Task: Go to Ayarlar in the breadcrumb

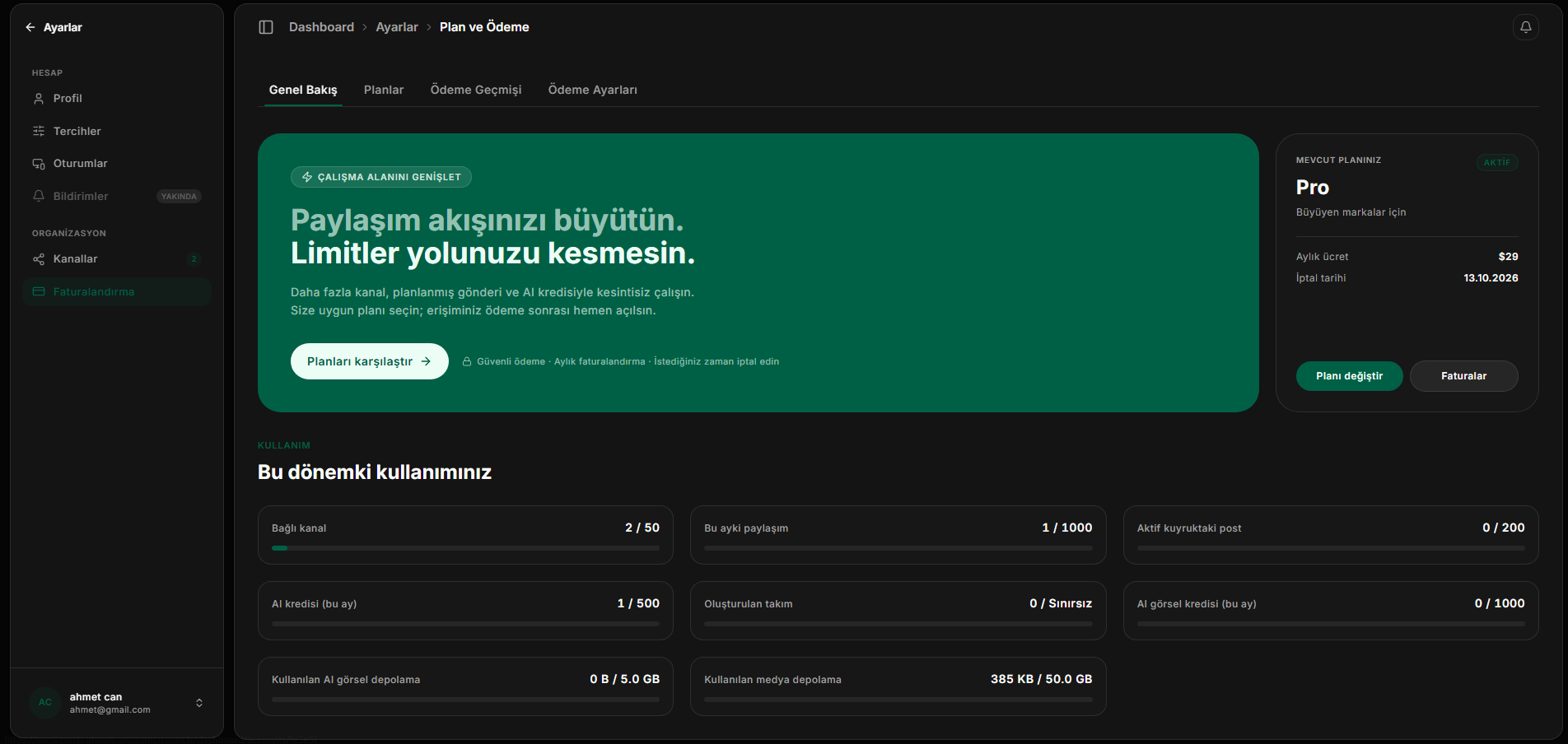Action: click(397, 27)
